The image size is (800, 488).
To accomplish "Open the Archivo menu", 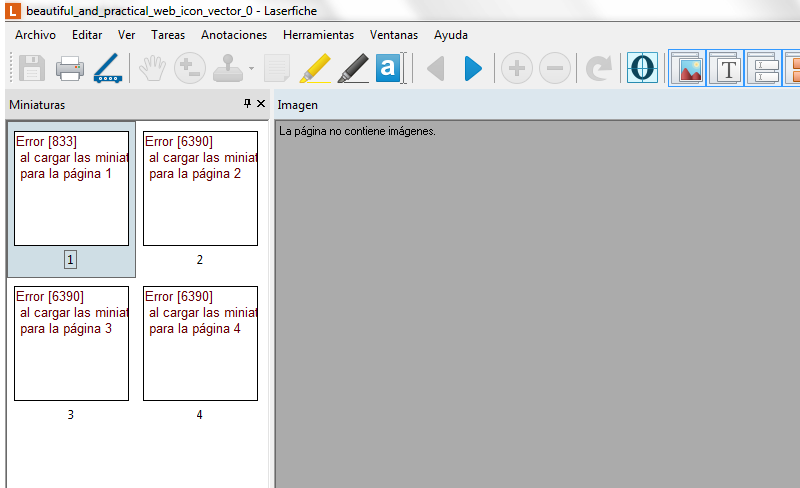I will click(35, 35).
